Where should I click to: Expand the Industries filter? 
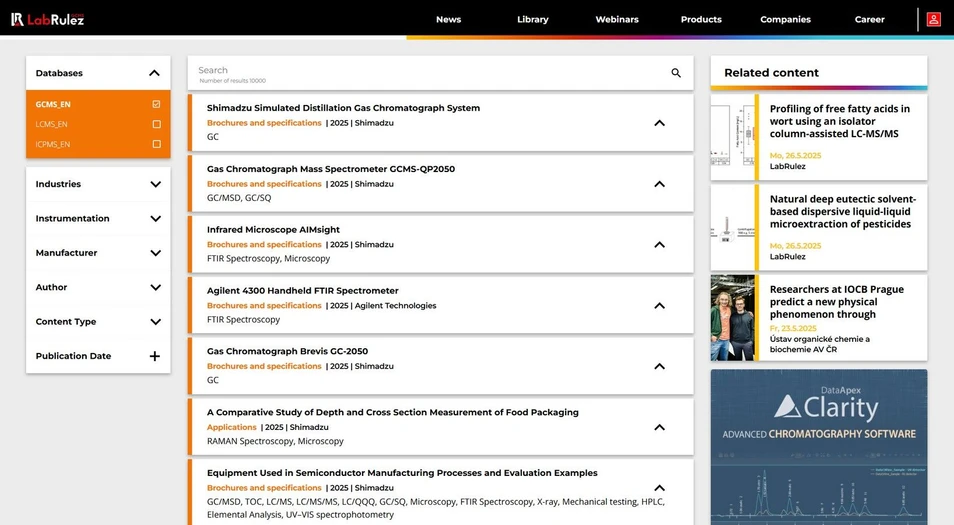pos(155,184)
